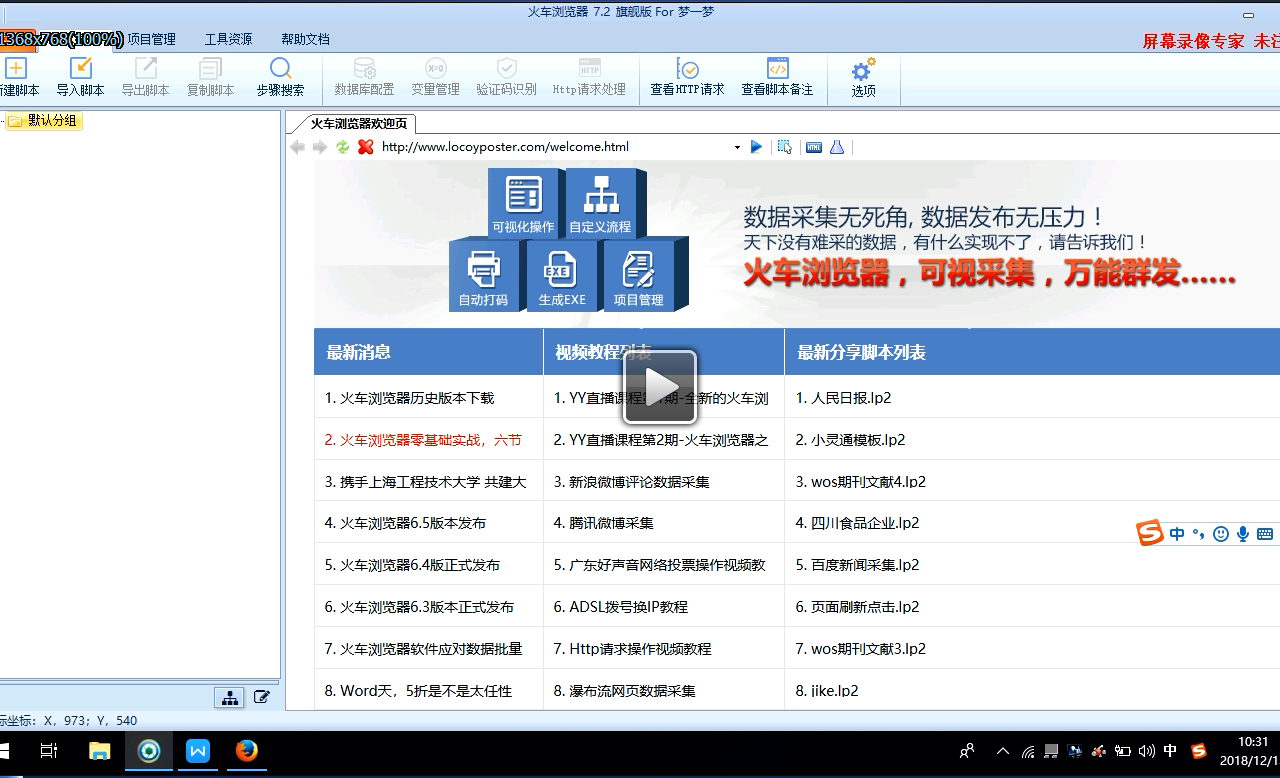Refresh page with green refresh icon
The image size is (1280, 778).
(343, 147)
